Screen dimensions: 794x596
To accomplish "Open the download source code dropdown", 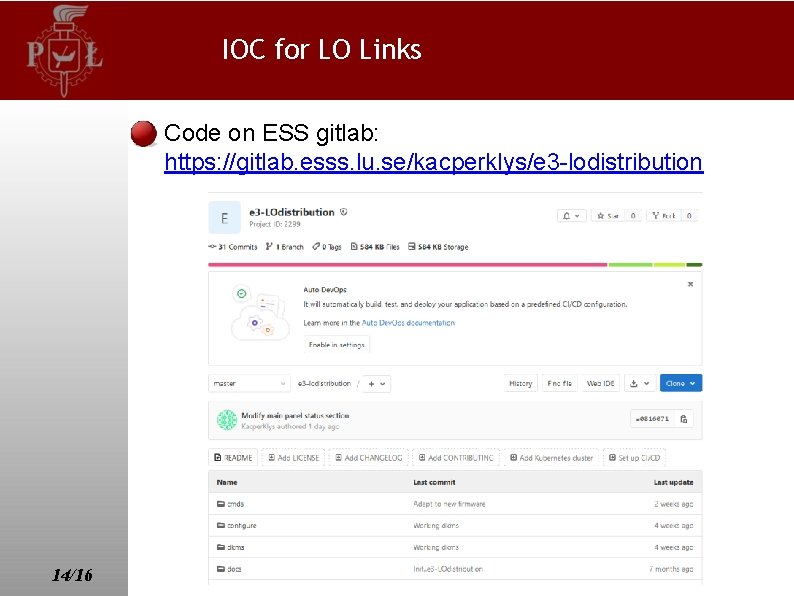I will [x=640, y=383].
